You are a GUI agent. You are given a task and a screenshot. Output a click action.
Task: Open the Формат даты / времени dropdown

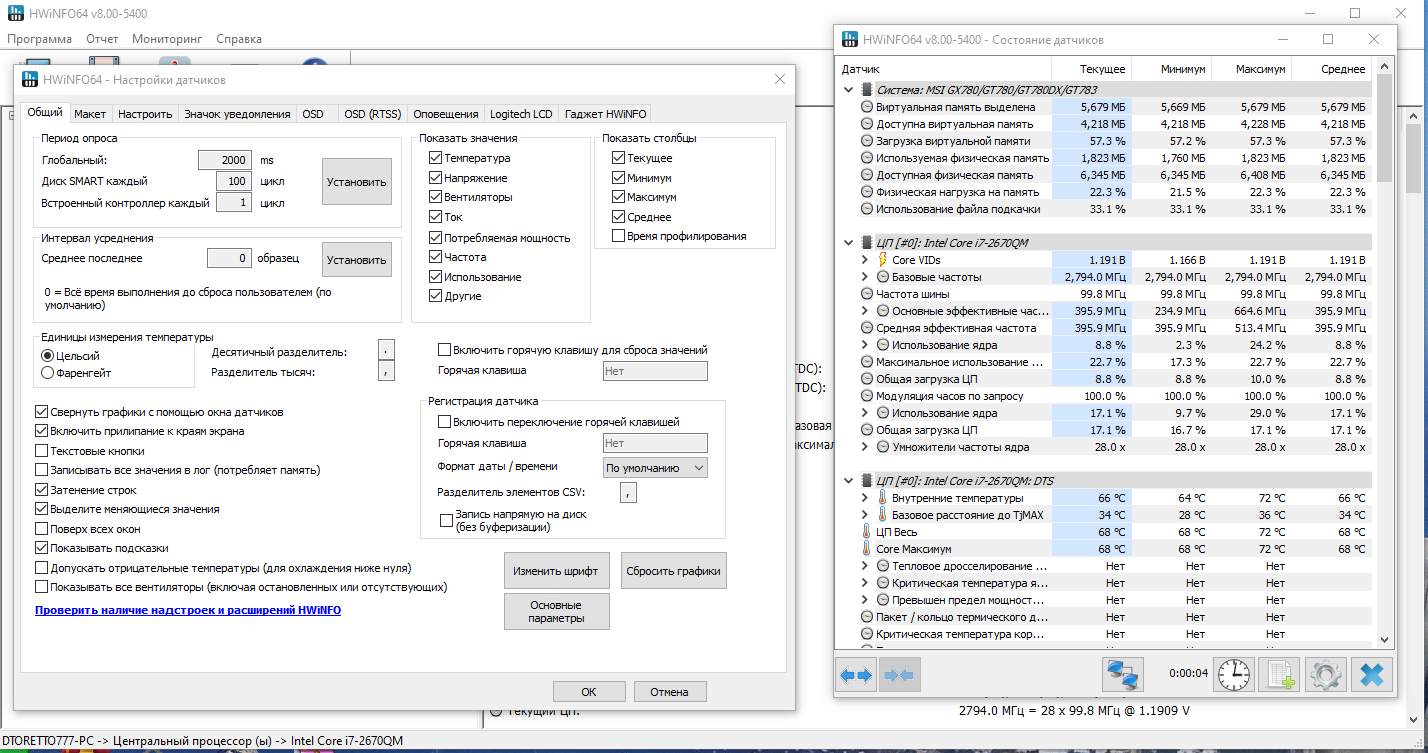(655, 468)
